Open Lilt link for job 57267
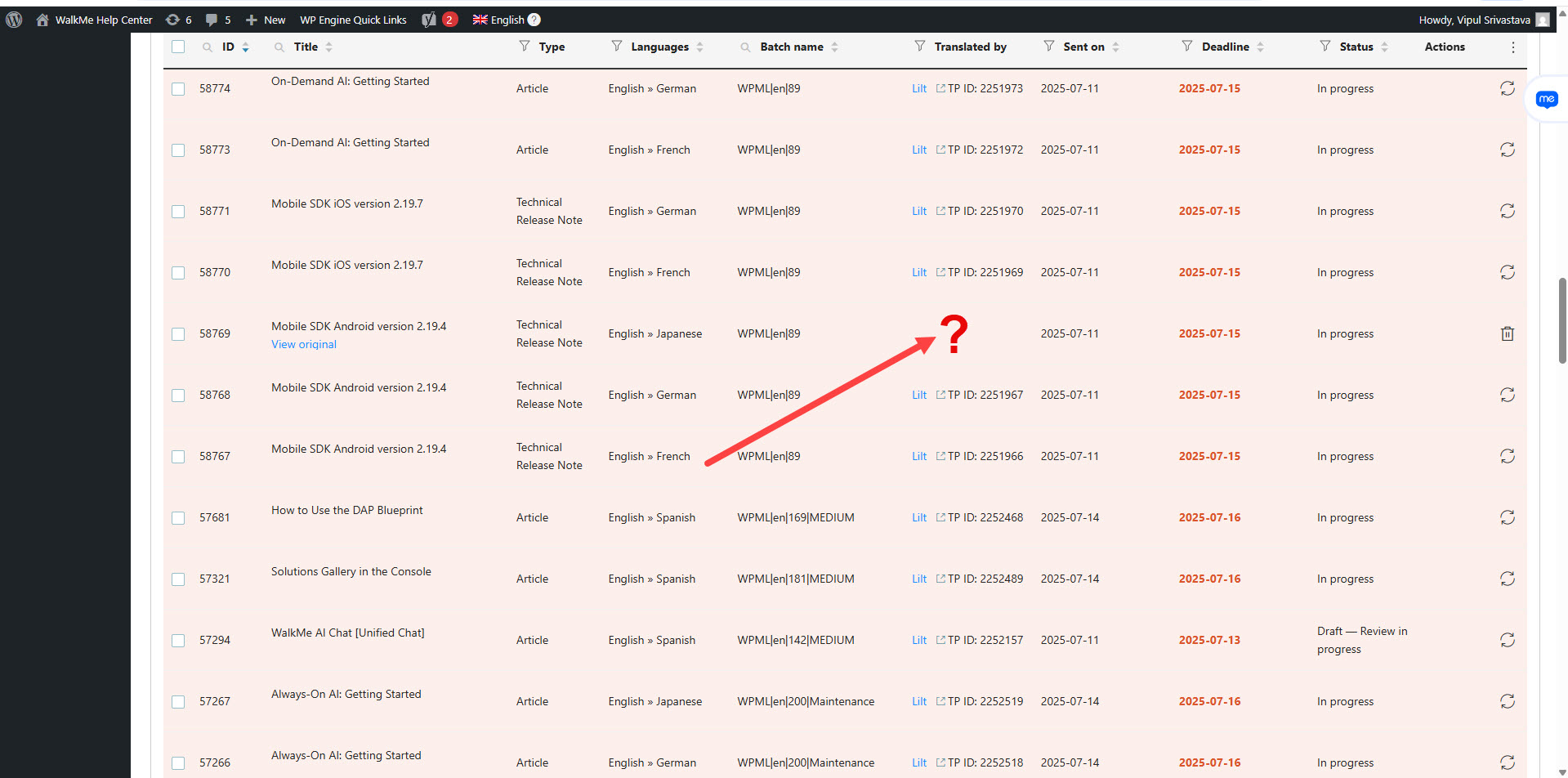Viewport: 1568px width, 778px height. [919, 701]
